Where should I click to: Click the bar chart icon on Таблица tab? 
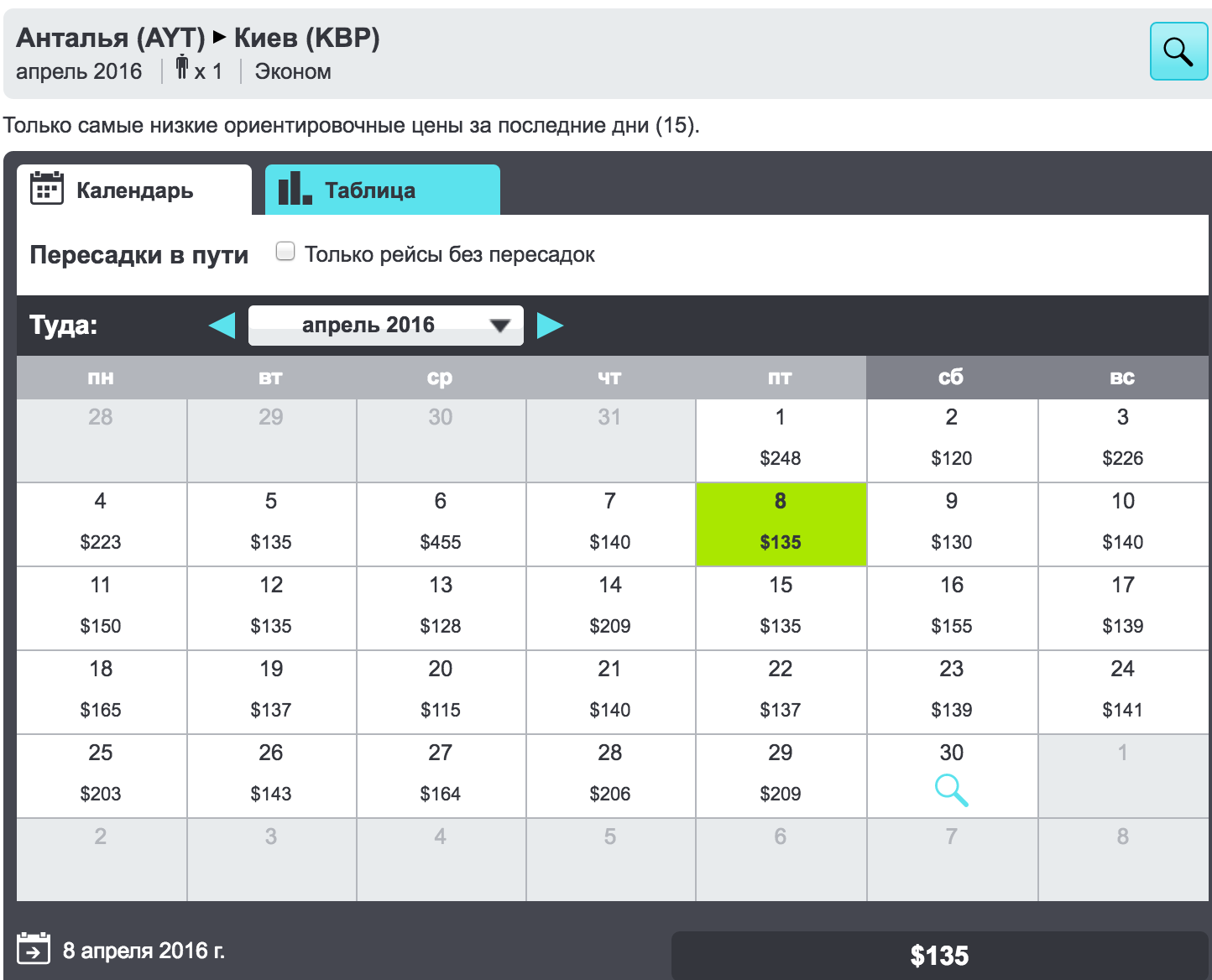[x=295, y=190]
